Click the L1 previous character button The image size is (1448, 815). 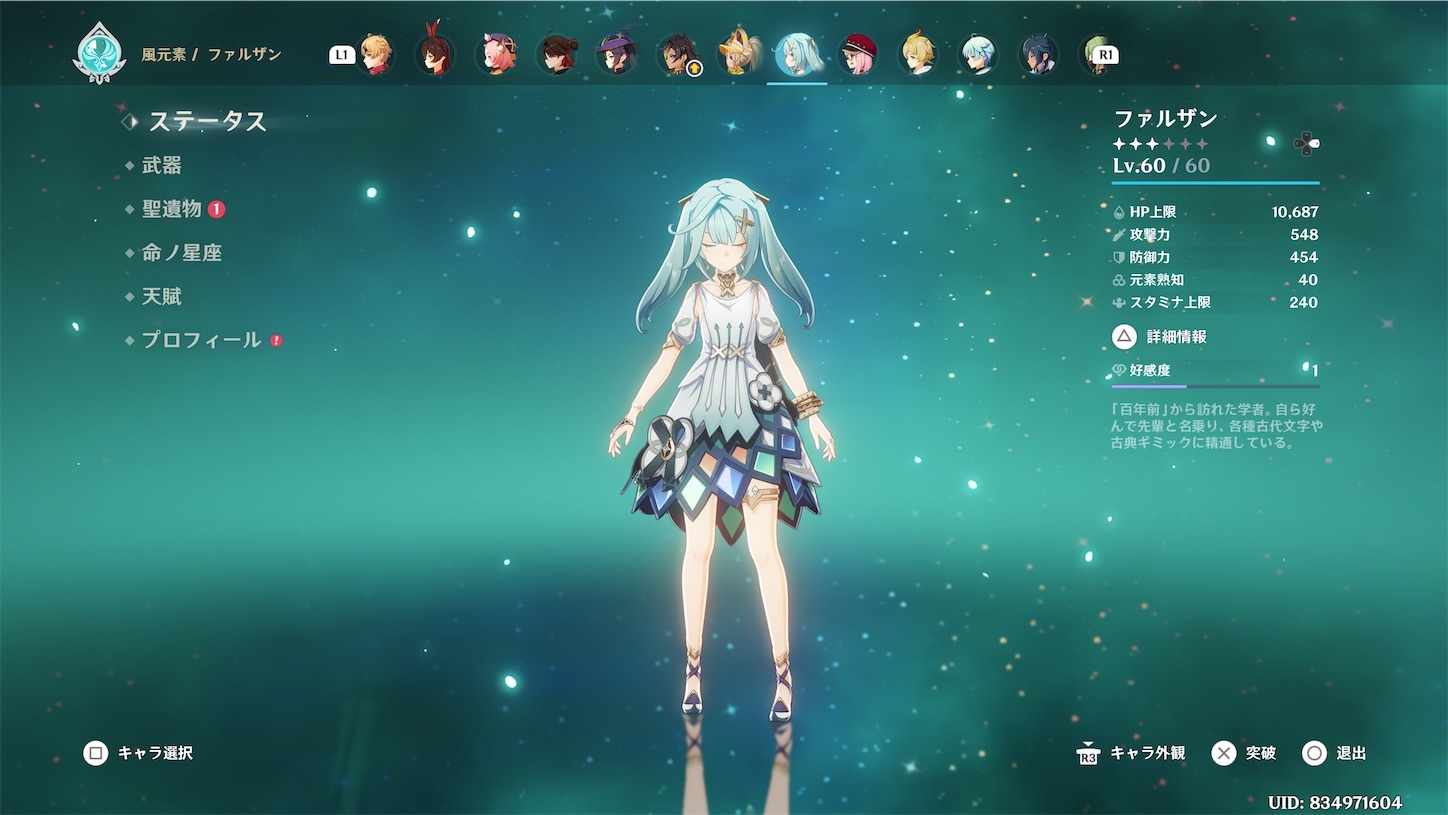tap(342, 55)
